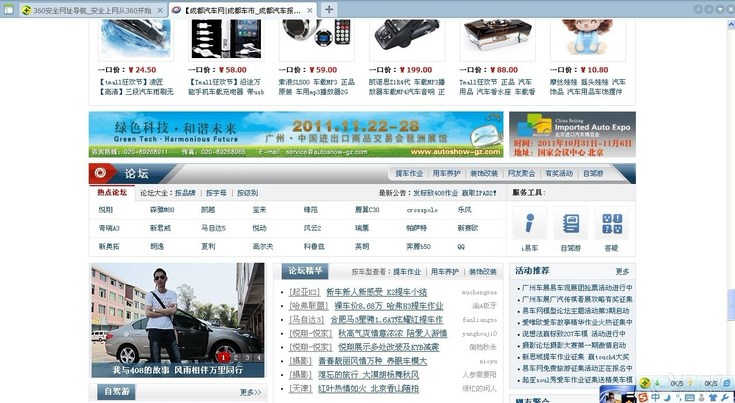Open a new browser tab with plus button
Image resolution: width=735 pixels, height=403 pixels.
tap(330, 9)
